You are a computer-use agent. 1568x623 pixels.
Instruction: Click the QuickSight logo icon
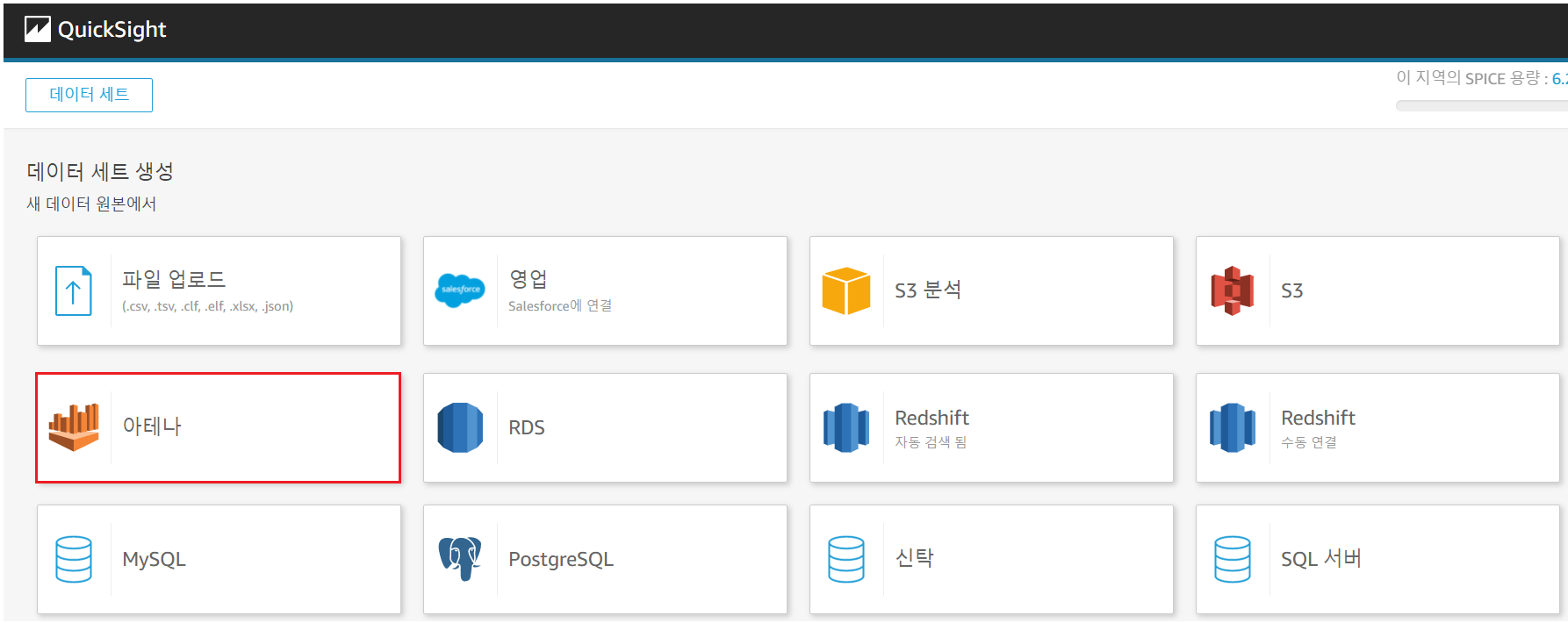38,29
